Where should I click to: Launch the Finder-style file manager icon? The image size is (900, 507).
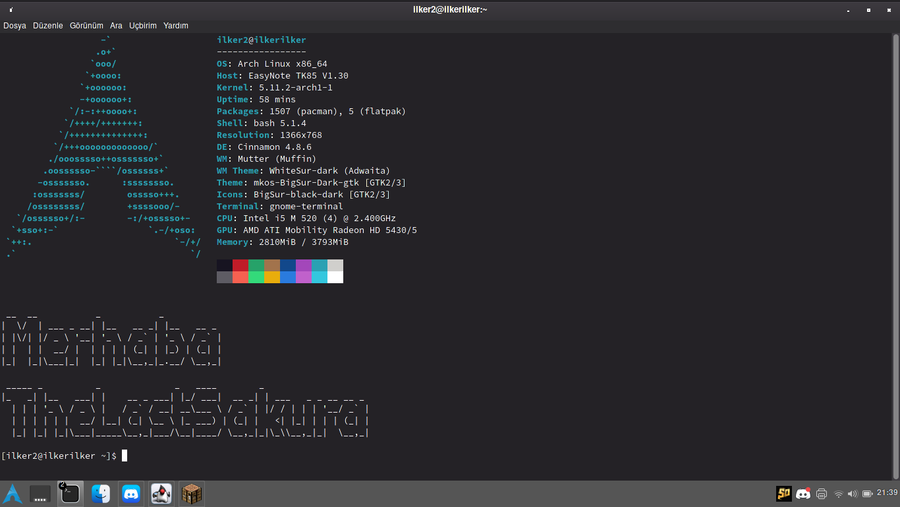100,493
